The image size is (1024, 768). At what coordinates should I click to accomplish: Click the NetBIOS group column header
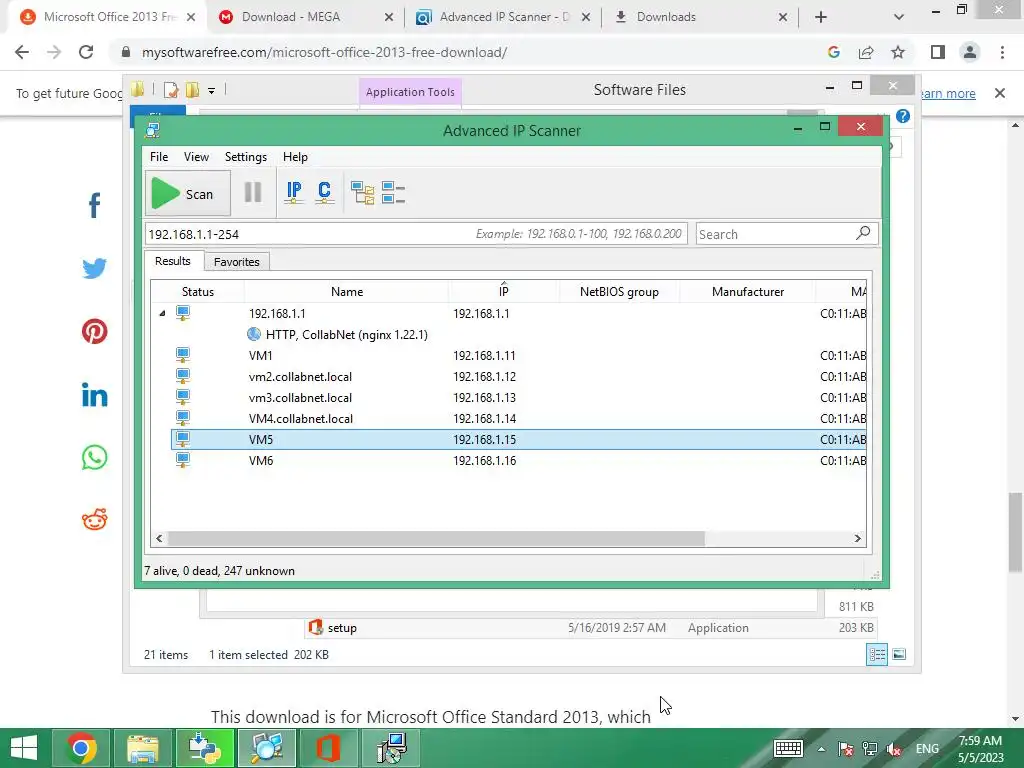619,291
